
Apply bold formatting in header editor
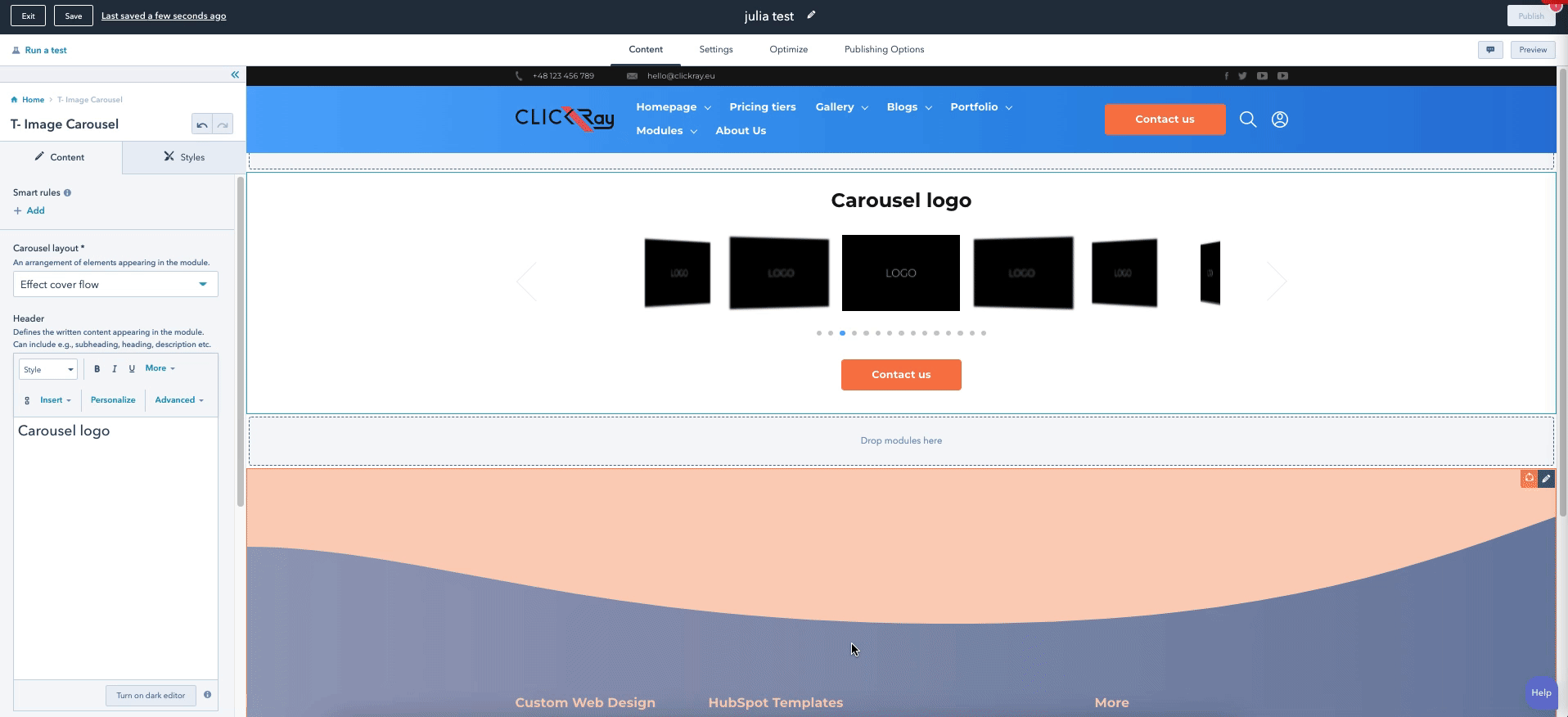(x=97, y=369)
